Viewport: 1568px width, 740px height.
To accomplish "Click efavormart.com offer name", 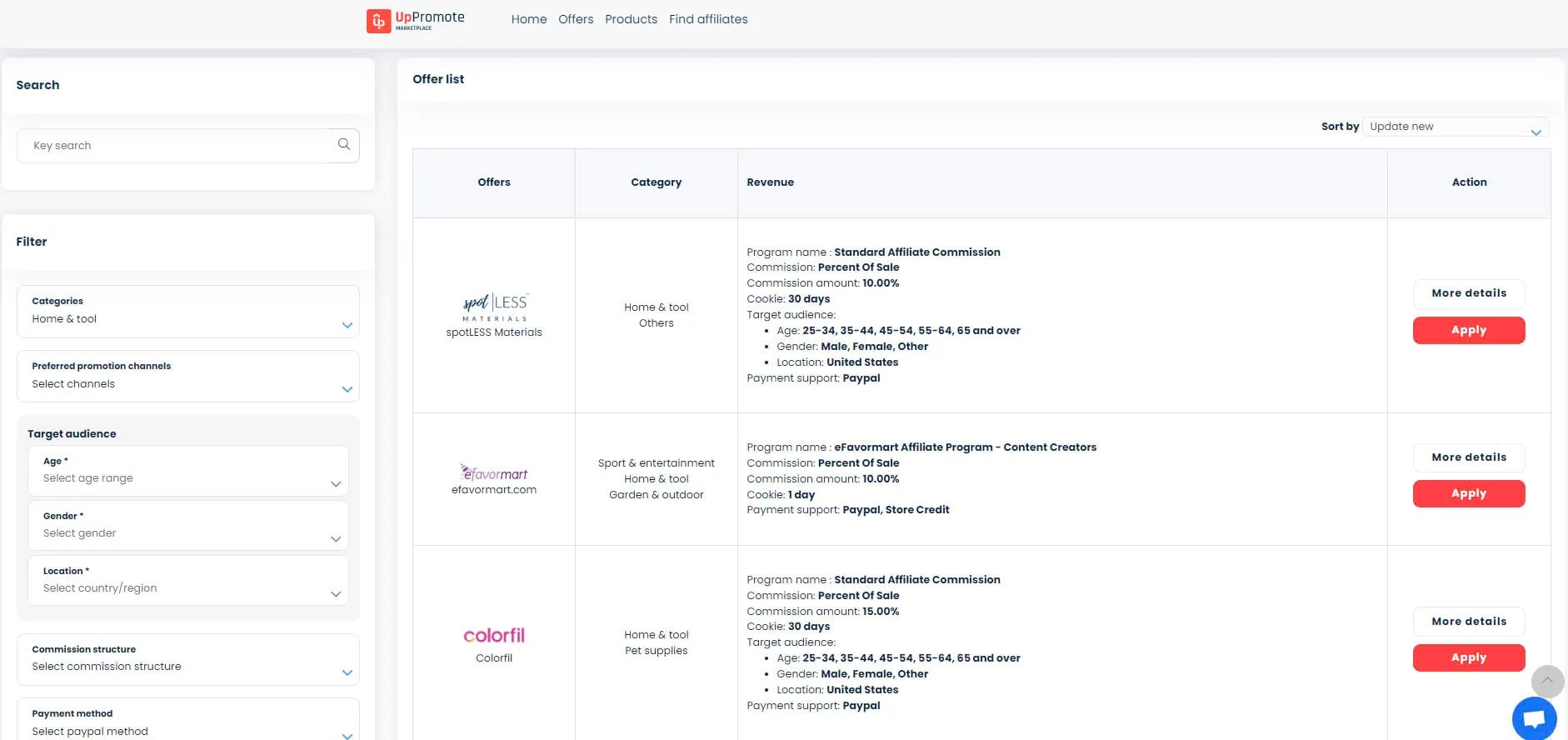I will tap(494, 490).
